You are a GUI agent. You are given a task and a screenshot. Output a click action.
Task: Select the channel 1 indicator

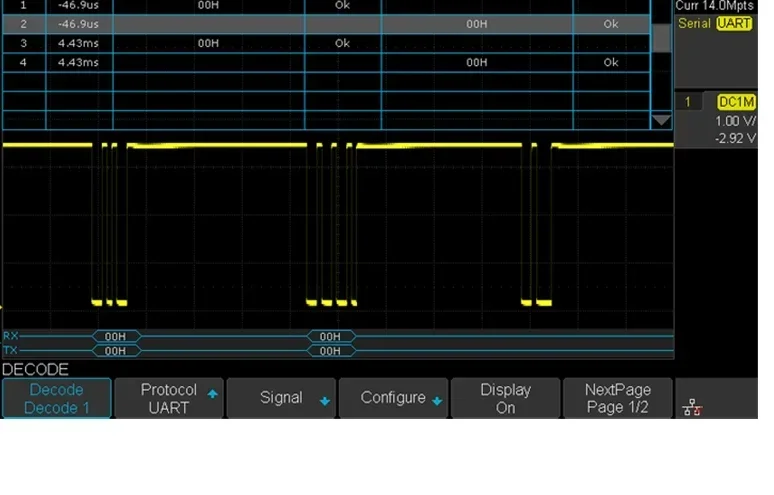(688, 102)
